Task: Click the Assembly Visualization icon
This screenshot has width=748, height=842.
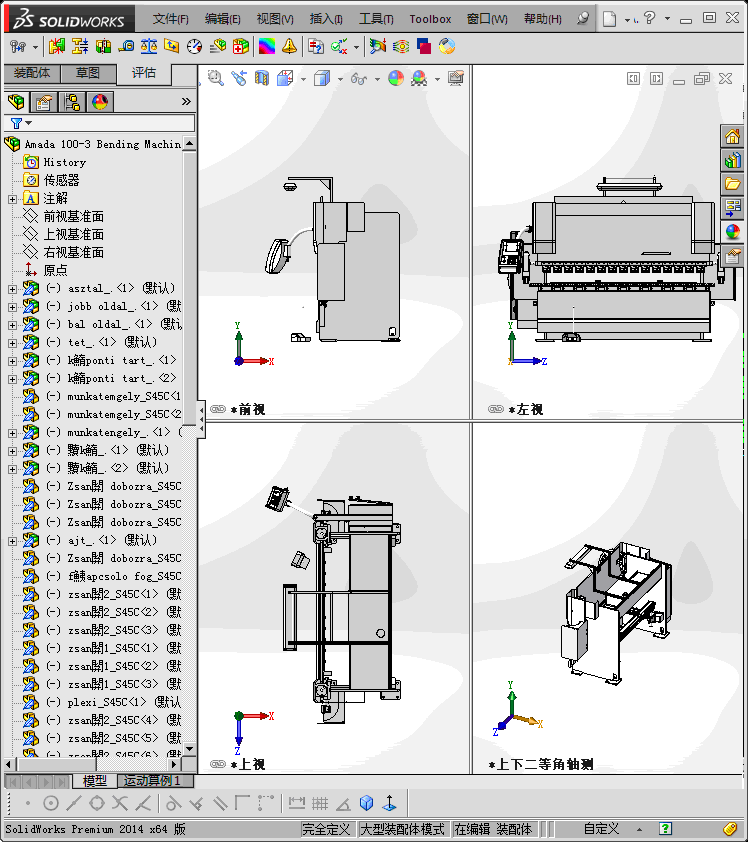Action: (217, 47)
